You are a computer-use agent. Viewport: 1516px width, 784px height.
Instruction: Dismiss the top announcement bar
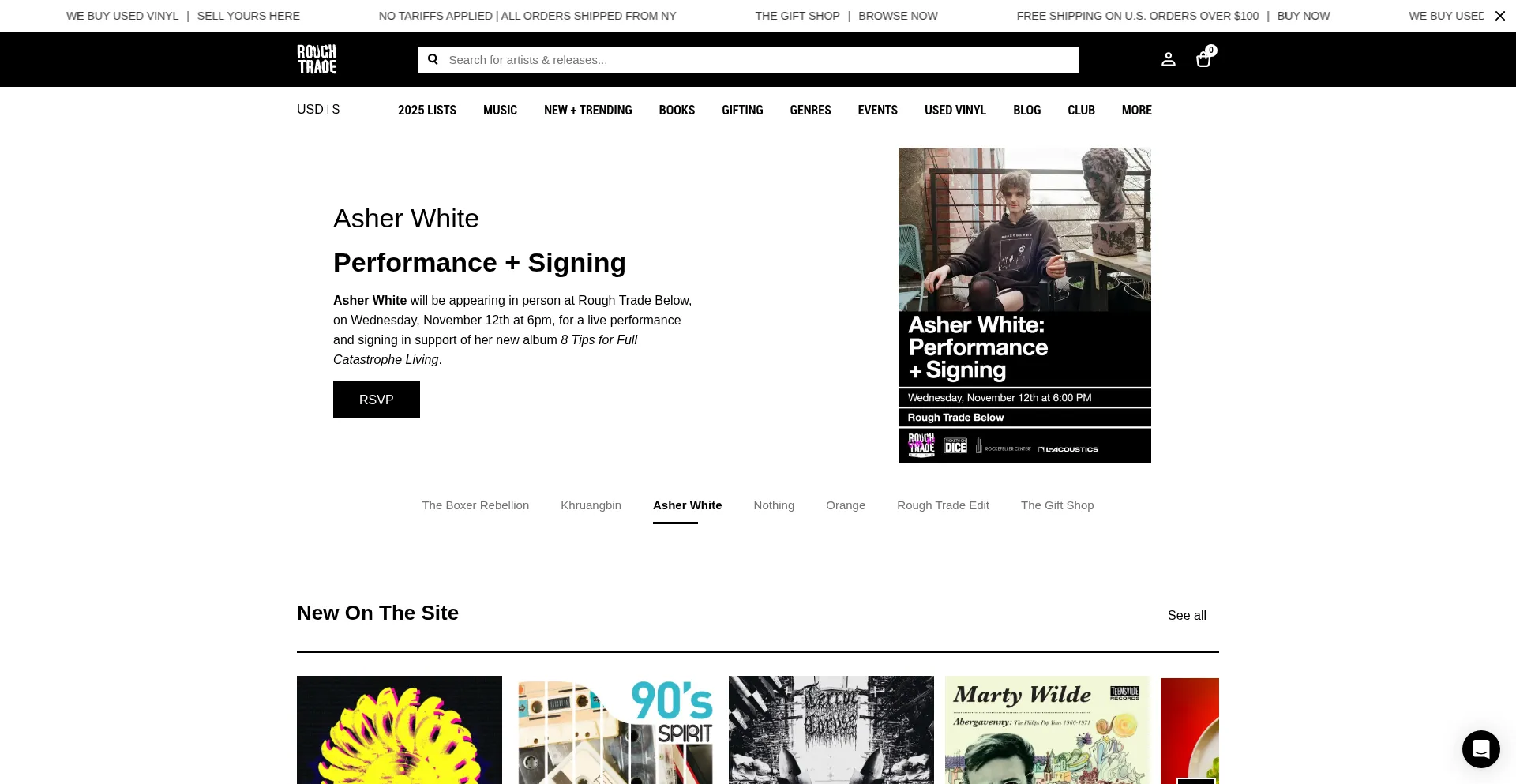[1499, 16]
